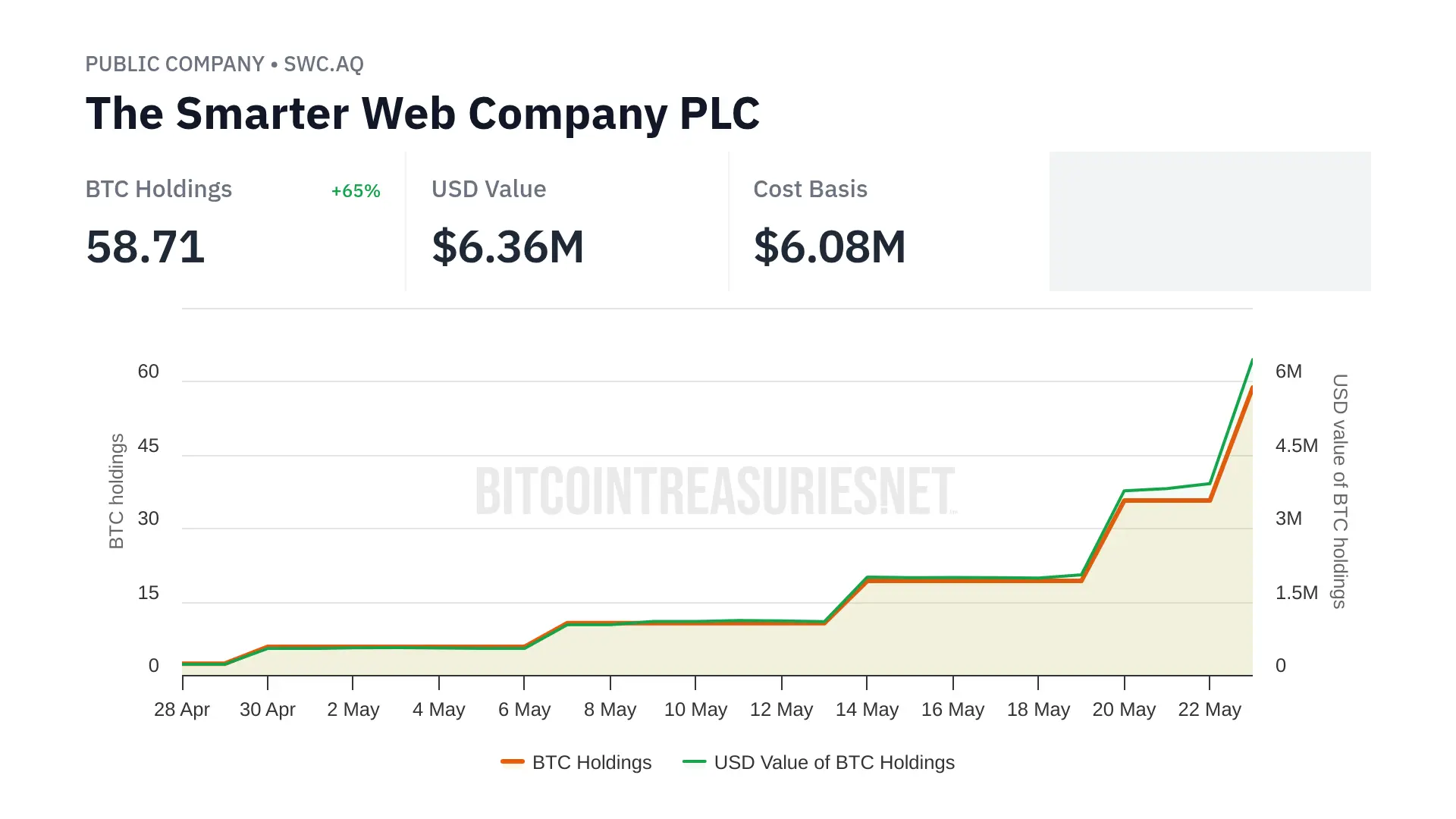Select the 28 Apr date on the x-axis
1456x819 pixels.
[x=182, y=710]
